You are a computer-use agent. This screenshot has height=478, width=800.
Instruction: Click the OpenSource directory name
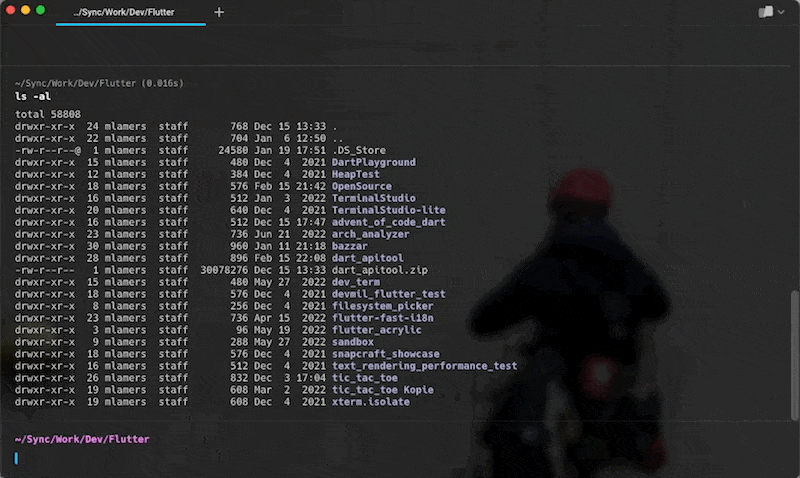(362, 186)
